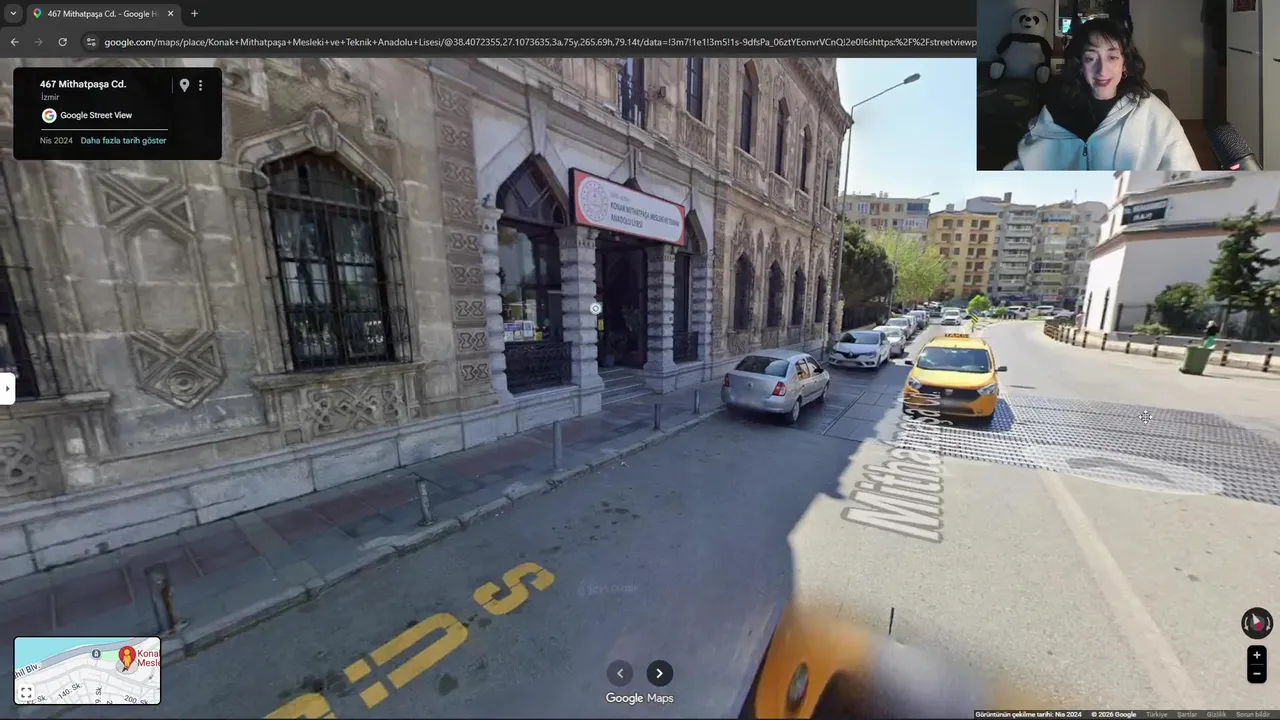The width and height of the screenshot is (1280, 720).
Task: Expand the collapsed side panel arrow
Action: (x=6, y=388)
